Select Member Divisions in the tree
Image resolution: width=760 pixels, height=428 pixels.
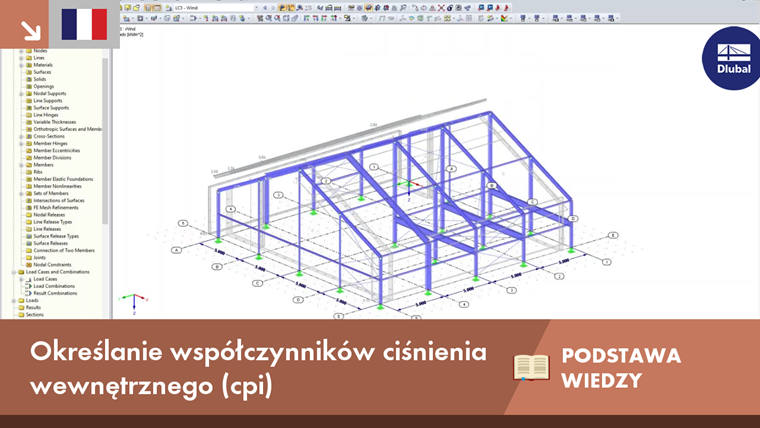(x=52, y=158)
